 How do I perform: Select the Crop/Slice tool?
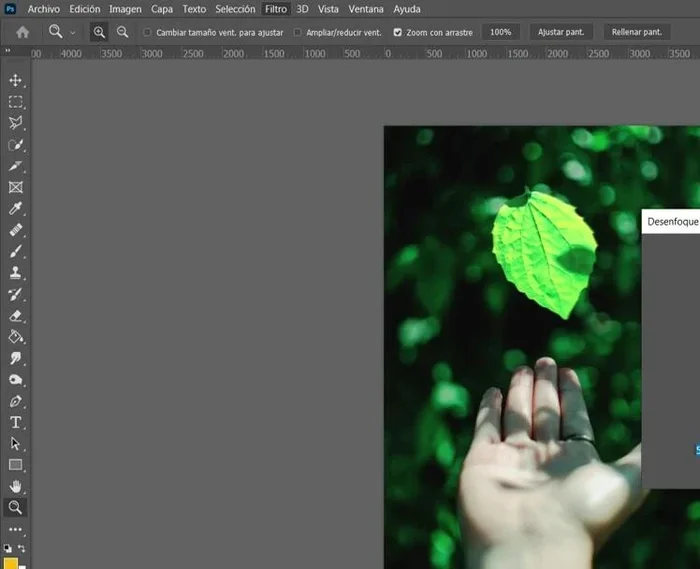[x=16, y=166]
